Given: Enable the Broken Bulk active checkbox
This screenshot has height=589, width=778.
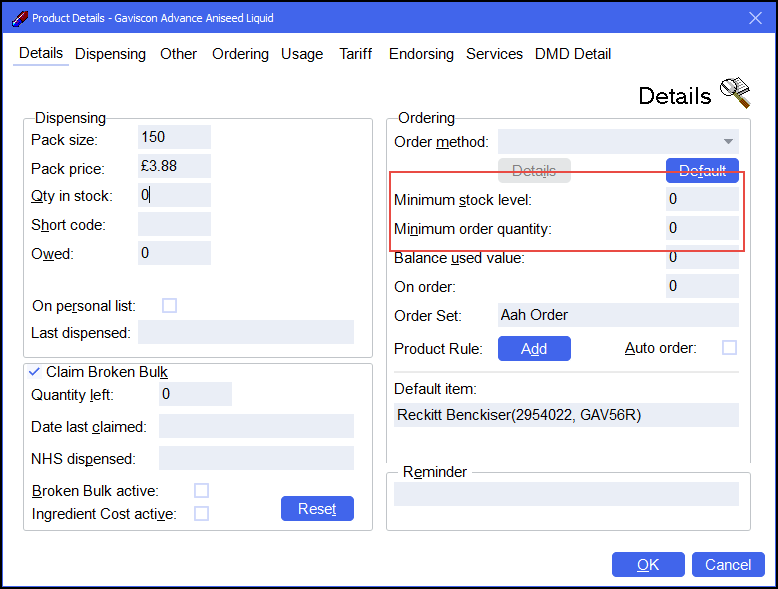Looking at the screenshot, I should (201, 490).
